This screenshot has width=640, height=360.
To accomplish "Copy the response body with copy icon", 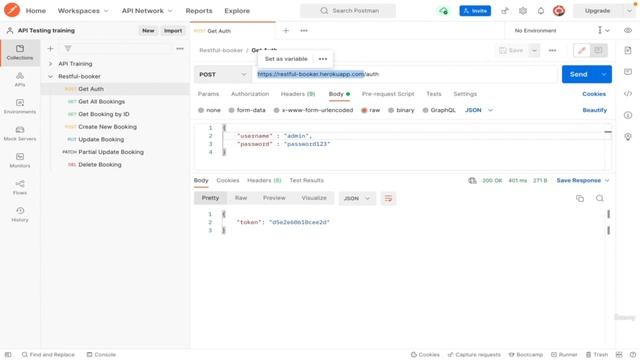I will click(x=580, y=198).
